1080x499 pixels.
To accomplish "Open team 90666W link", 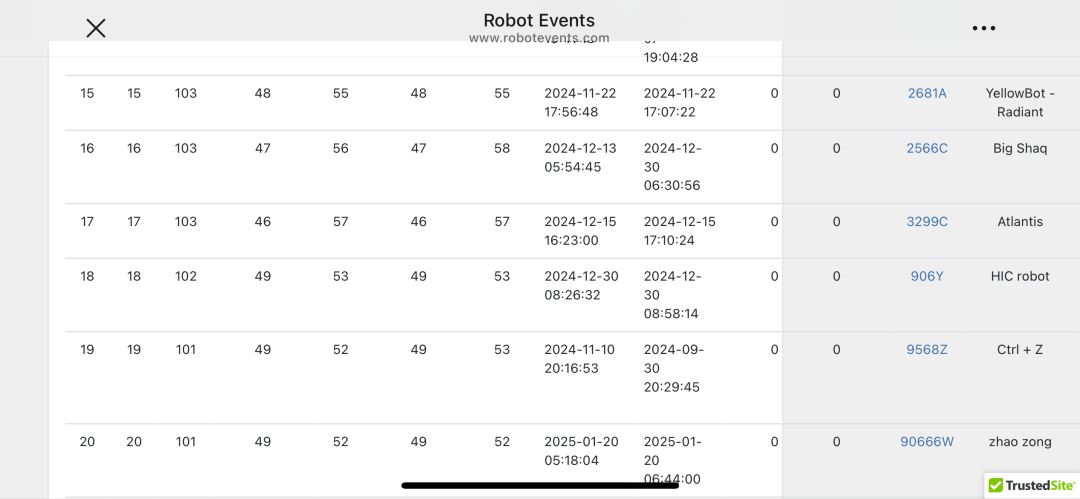I will click(927, 441).
